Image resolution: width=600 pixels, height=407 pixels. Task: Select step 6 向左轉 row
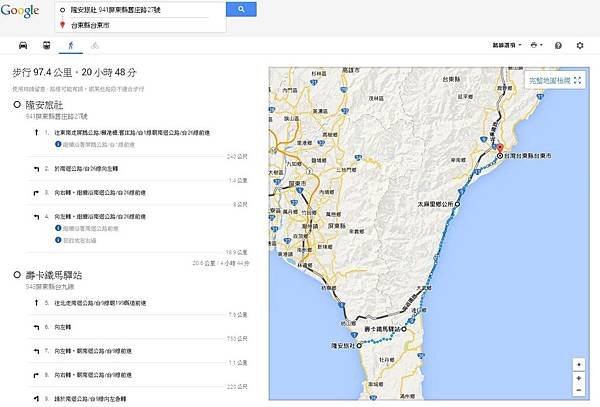pos(62,327)
